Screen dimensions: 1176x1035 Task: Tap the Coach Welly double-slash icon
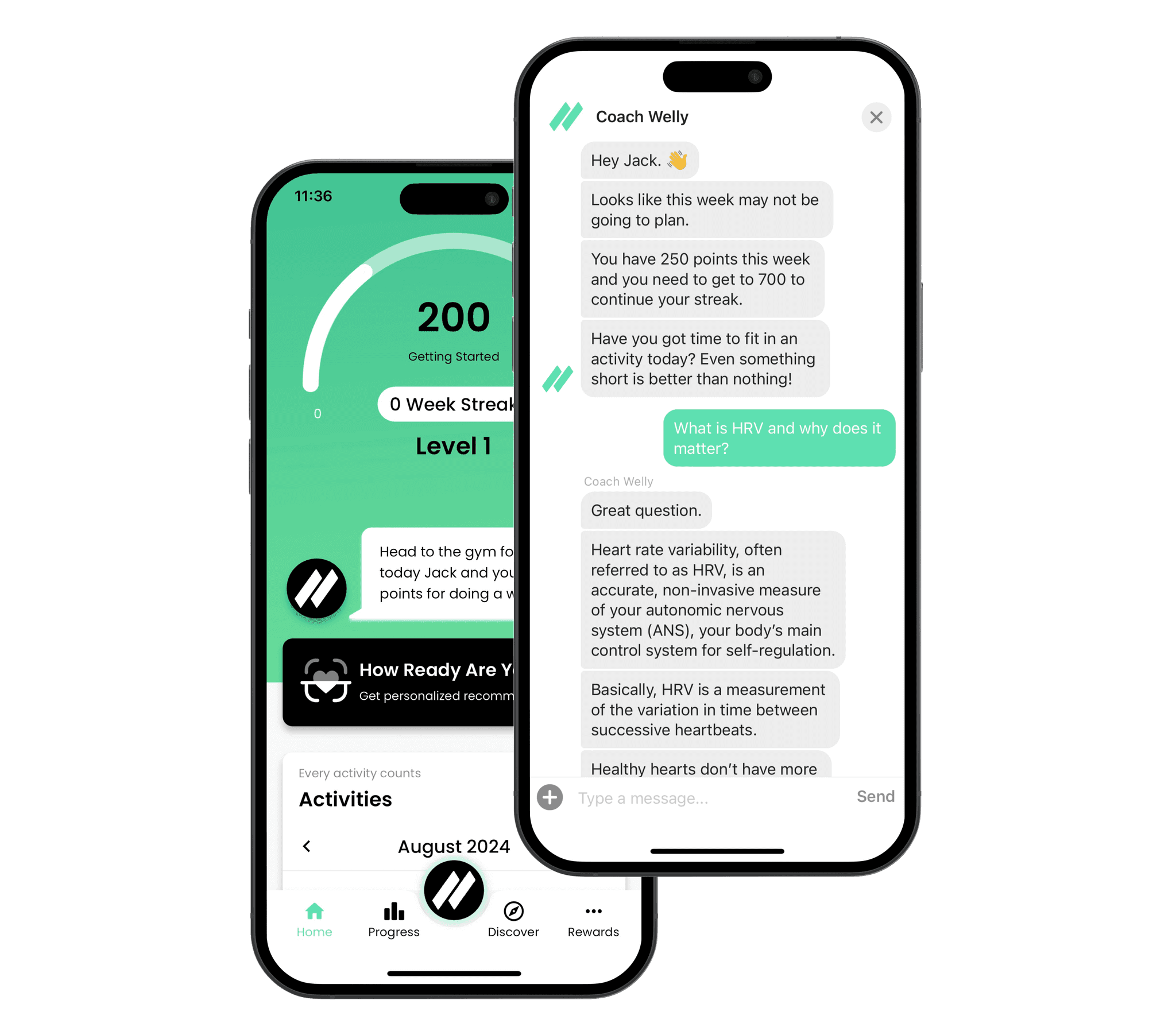(565, 116)
